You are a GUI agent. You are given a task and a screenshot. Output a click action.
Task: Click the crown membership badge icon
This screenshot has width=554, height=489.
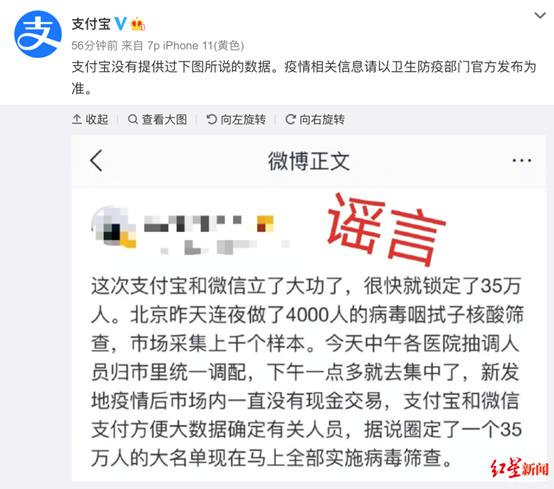point(138,24)
